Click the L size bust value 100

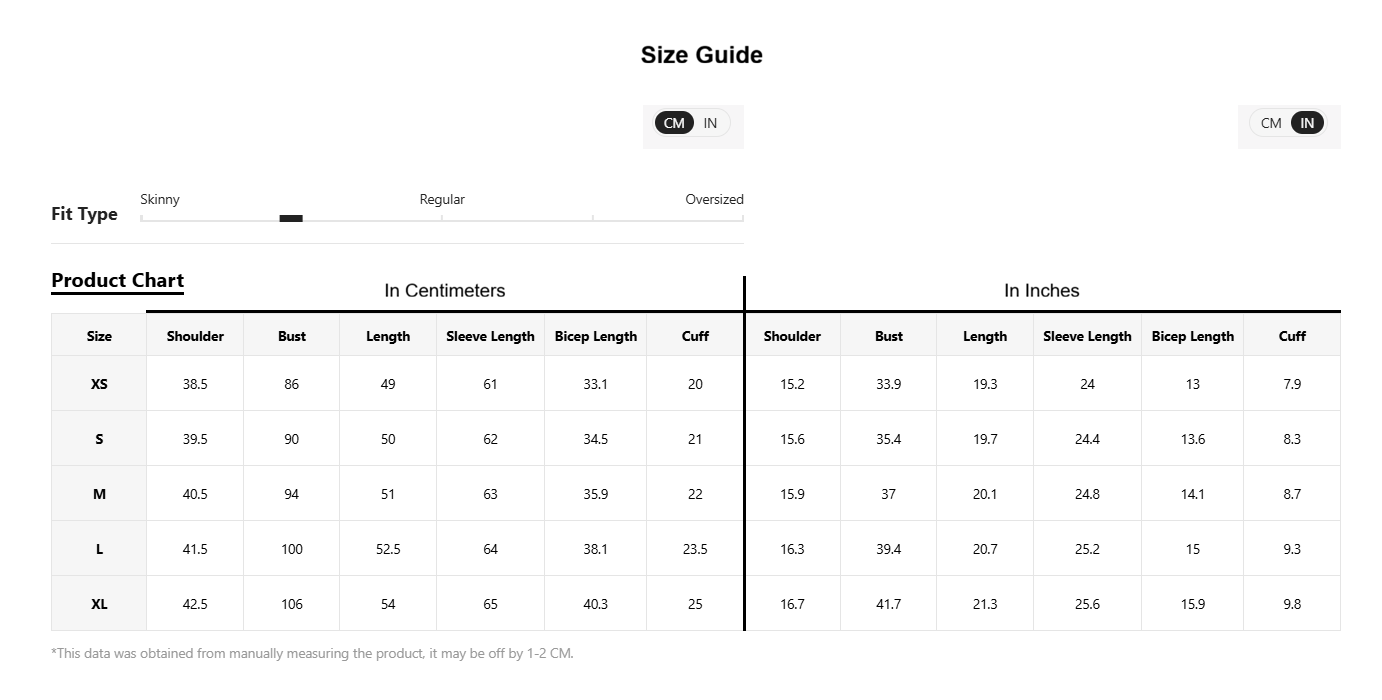point(292,549)
